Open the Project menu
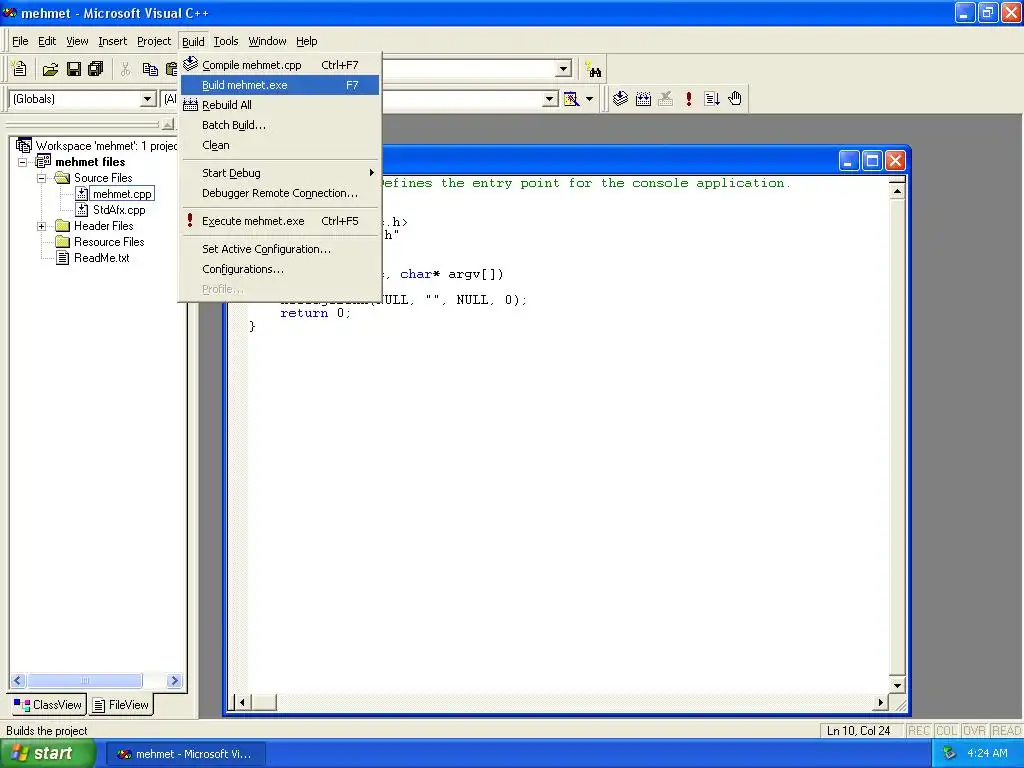 (x=154, y=41)
